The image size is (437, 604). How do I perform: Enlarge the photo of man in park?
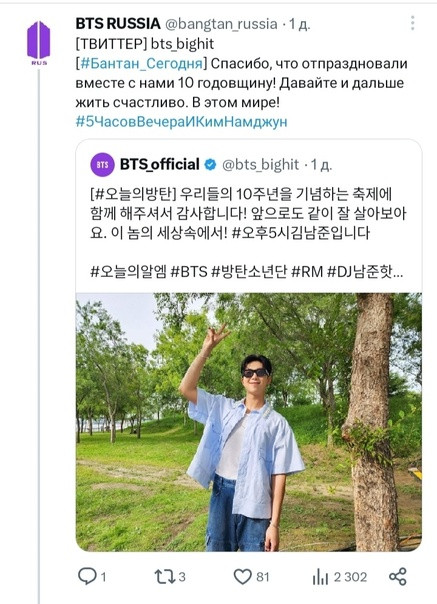coord(249,422)
